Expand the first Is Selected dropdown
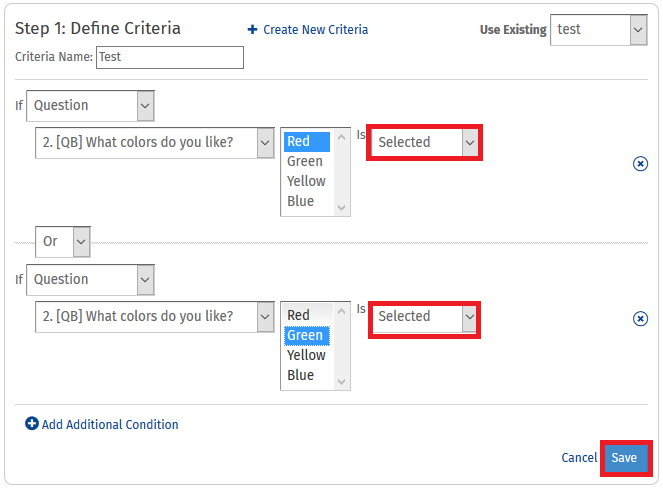The image size is (663, 495). 425,142
